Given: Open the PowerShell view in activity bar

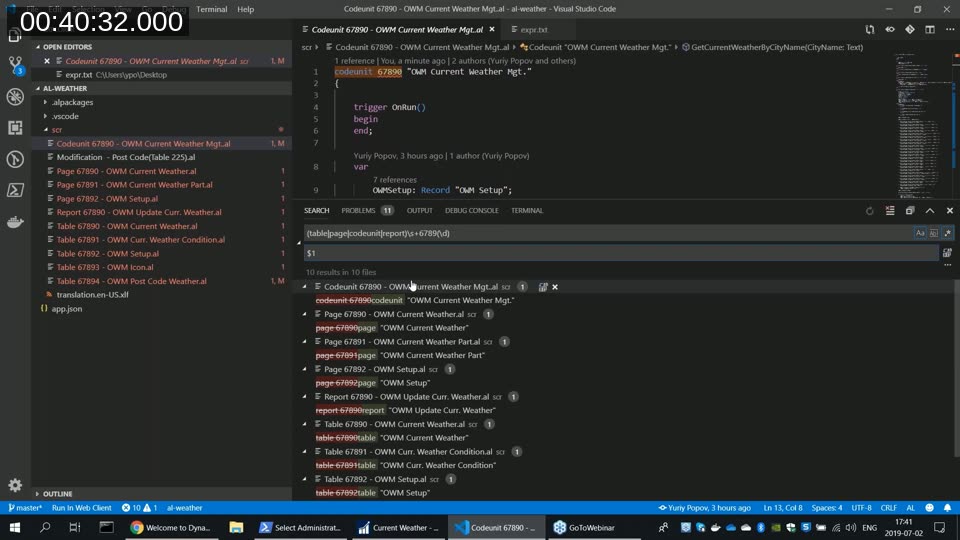Looking at the screenshot, I should click(x=15, y=190).
